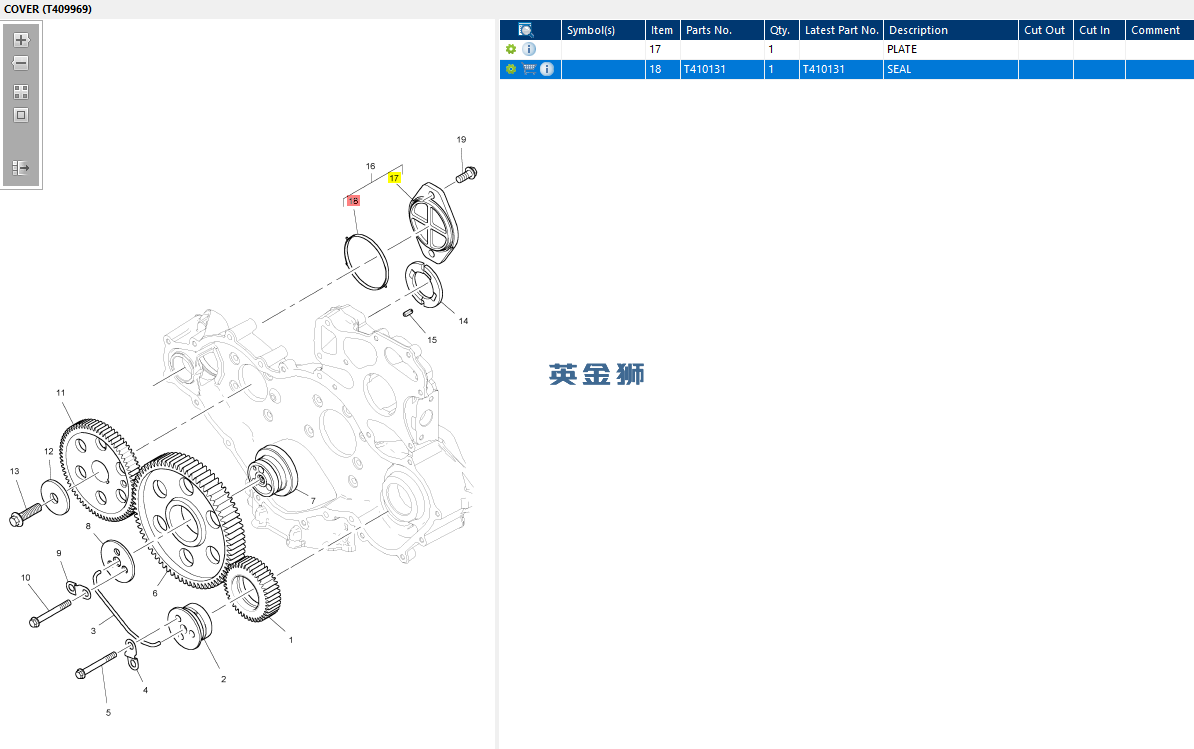Click green gear icon on item 17 row

click(x=511, y=49)
